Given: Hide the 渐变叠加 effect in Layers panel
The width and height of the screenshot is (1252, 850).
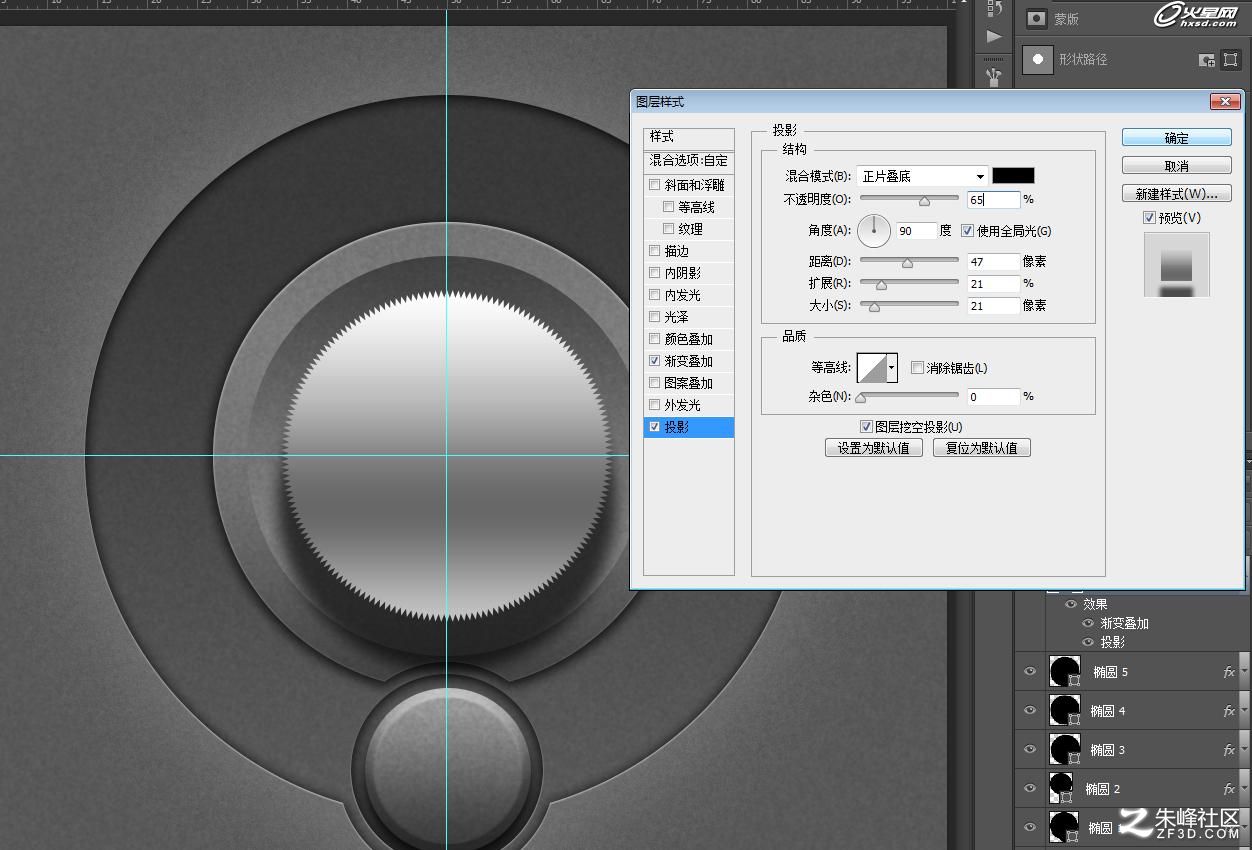Looking at the screenshot, I should click(x=1088, y=623).
